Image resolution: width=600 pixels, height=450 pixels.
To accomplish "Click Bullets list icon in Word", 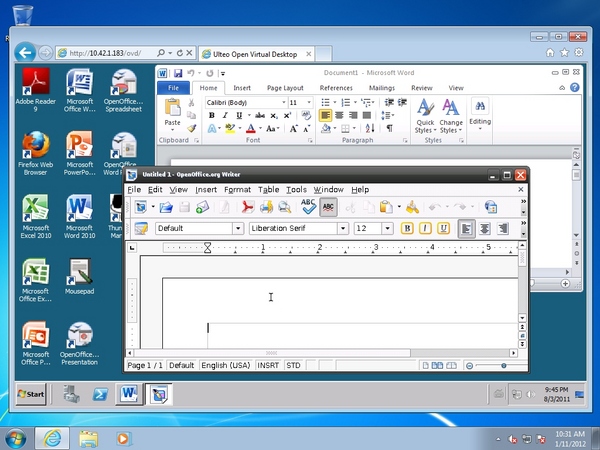I will (325, 102).
